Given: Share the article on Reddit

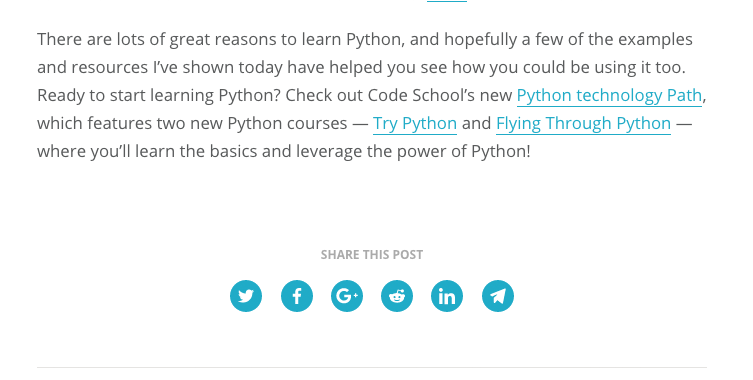Looking at the screenshot, I should pos(397,296).
